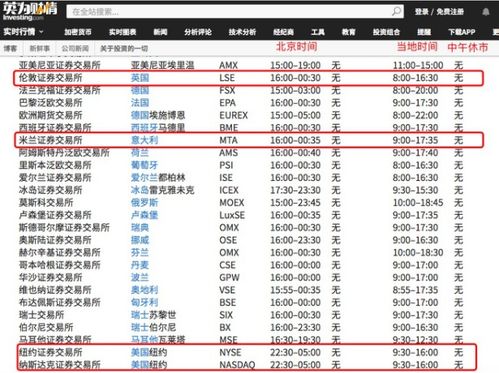The image size is (499, 373).
Task: Click the 免费注册 link
Action: click(450, 12)
